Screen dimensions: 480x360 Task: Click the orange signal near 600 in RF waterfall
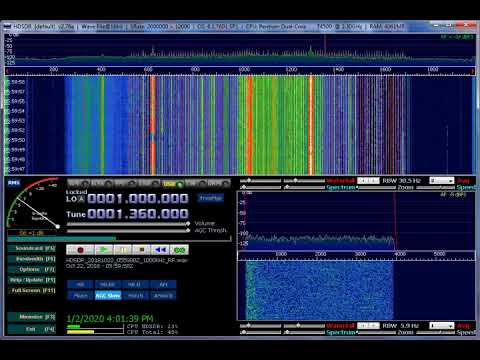153,125
